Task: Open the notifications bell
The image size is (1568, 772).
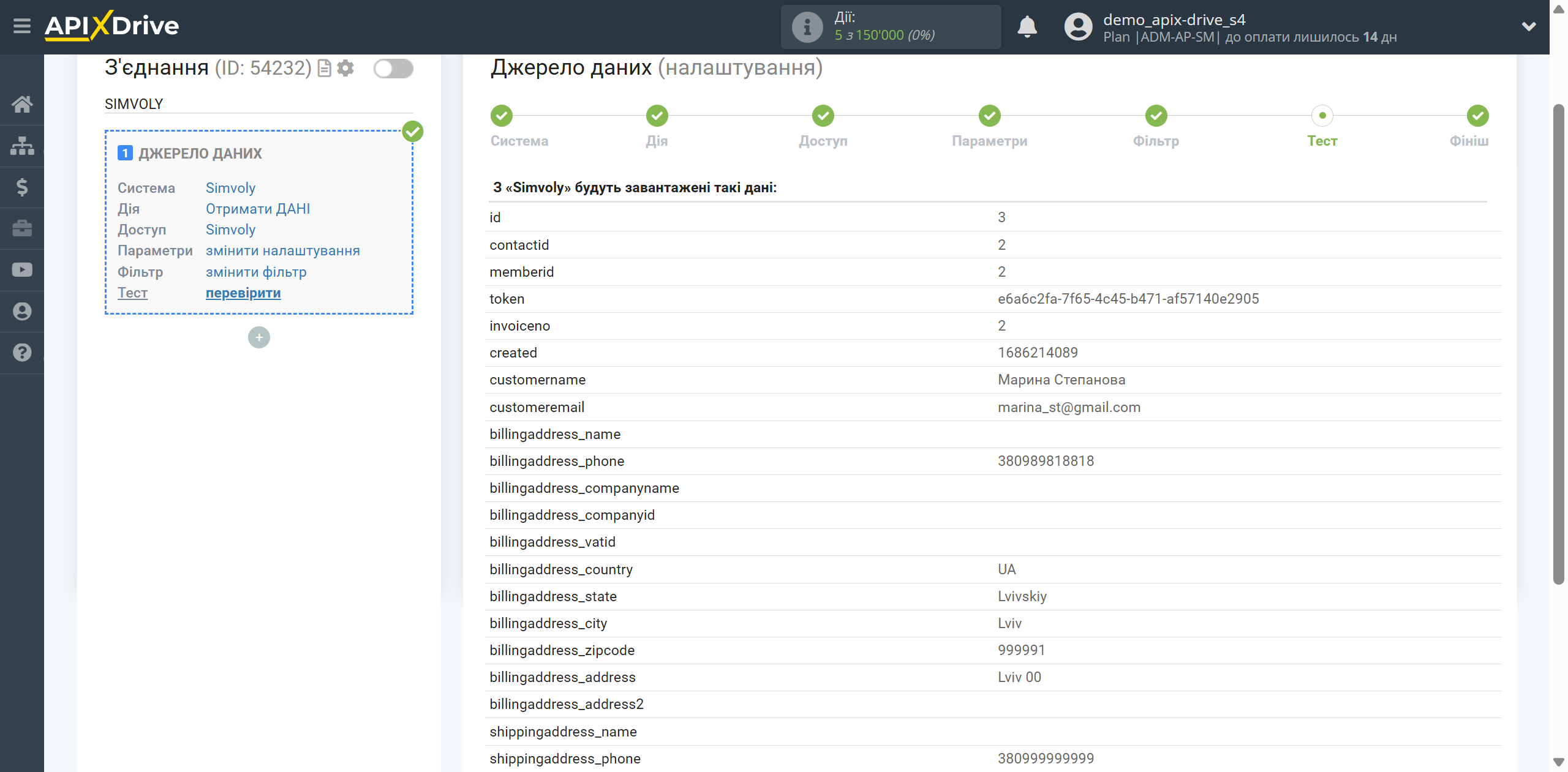Action: [1027, 27]
